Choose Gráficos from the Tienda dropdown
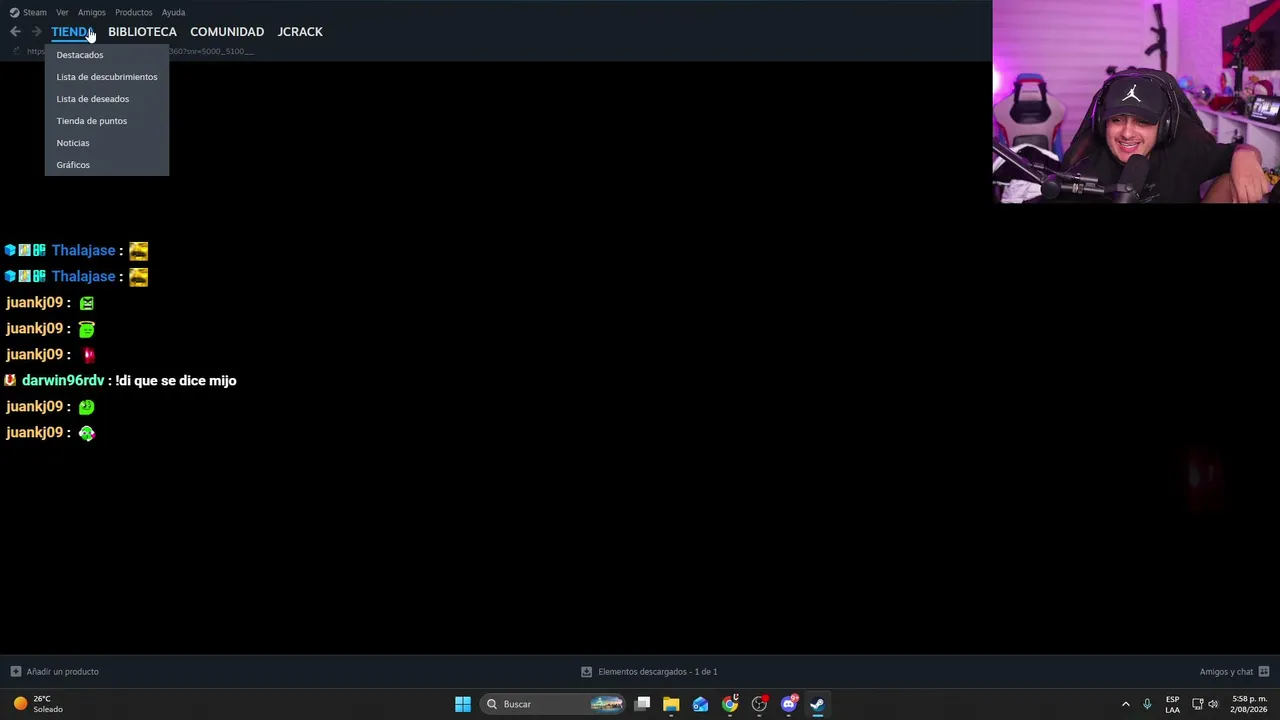Image resolution: width=1280 pixels, height=720 pixels. pos(107,165)
